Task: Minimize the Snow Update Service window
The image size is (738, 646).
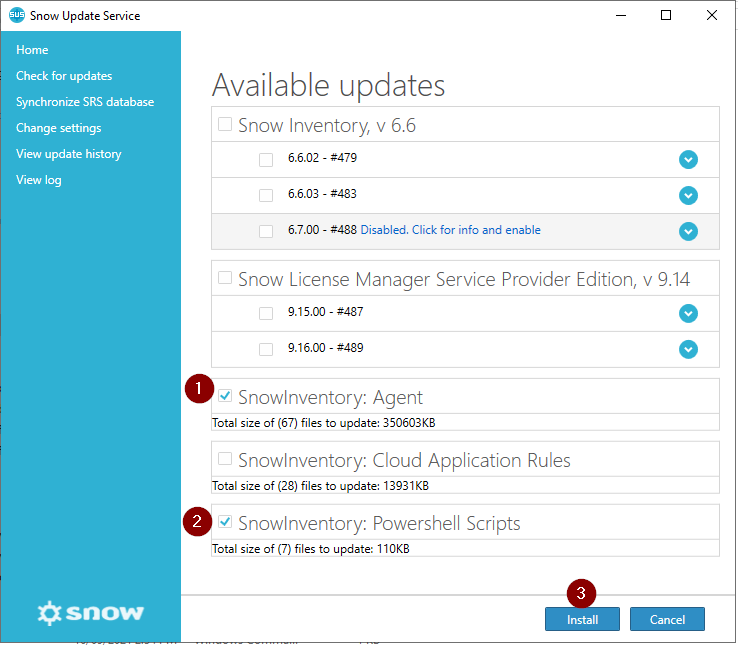Action: tap(621, 16)
